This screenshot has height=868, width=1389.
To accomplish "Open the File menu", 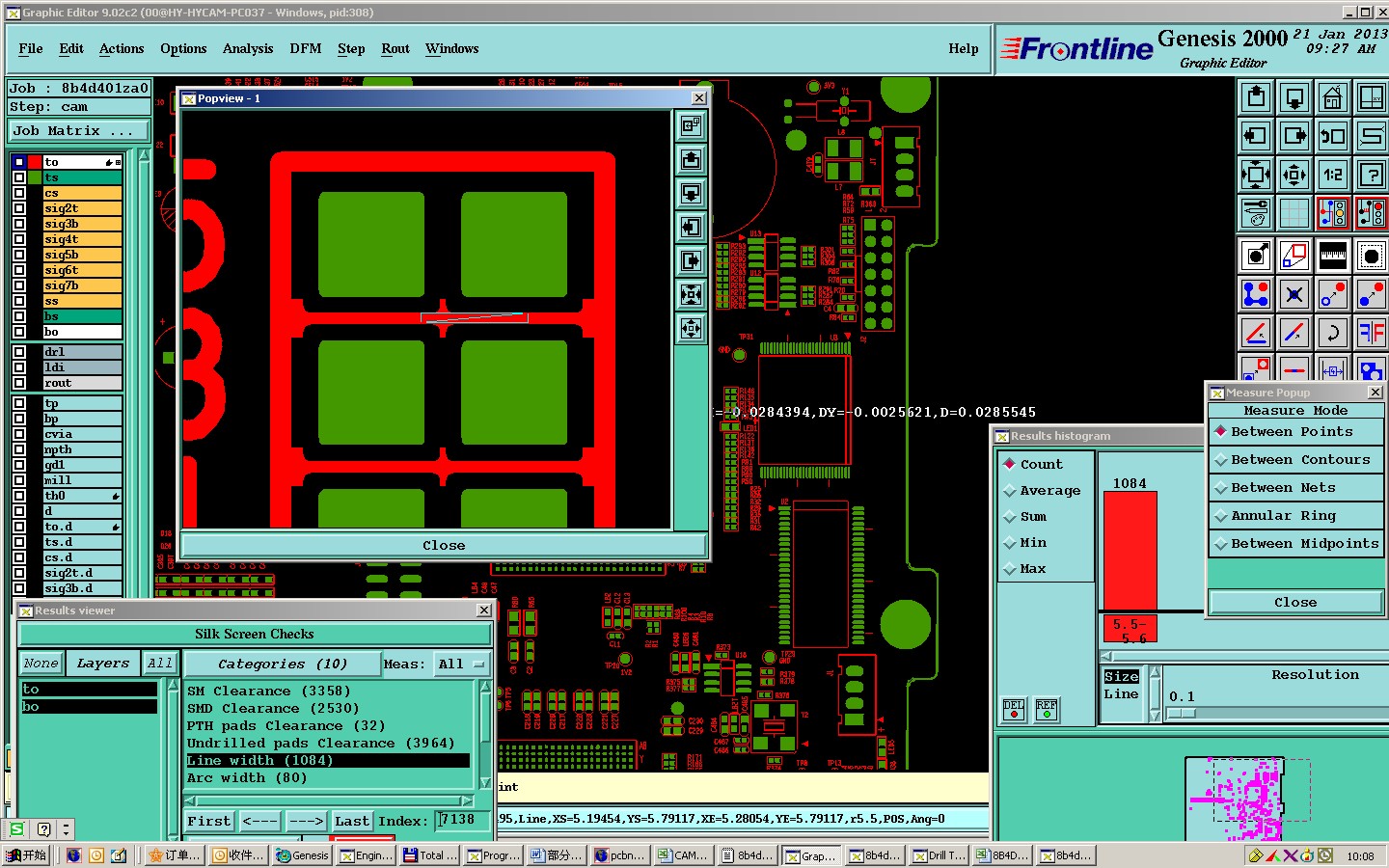I will pos(31,48).
